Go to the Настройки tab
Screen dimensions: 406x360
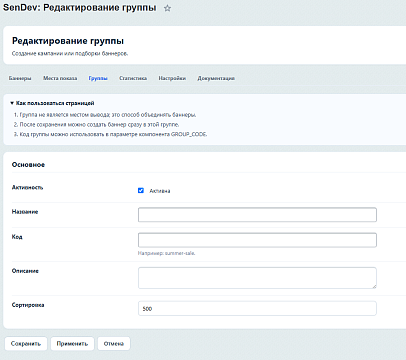tap(172, 78)
